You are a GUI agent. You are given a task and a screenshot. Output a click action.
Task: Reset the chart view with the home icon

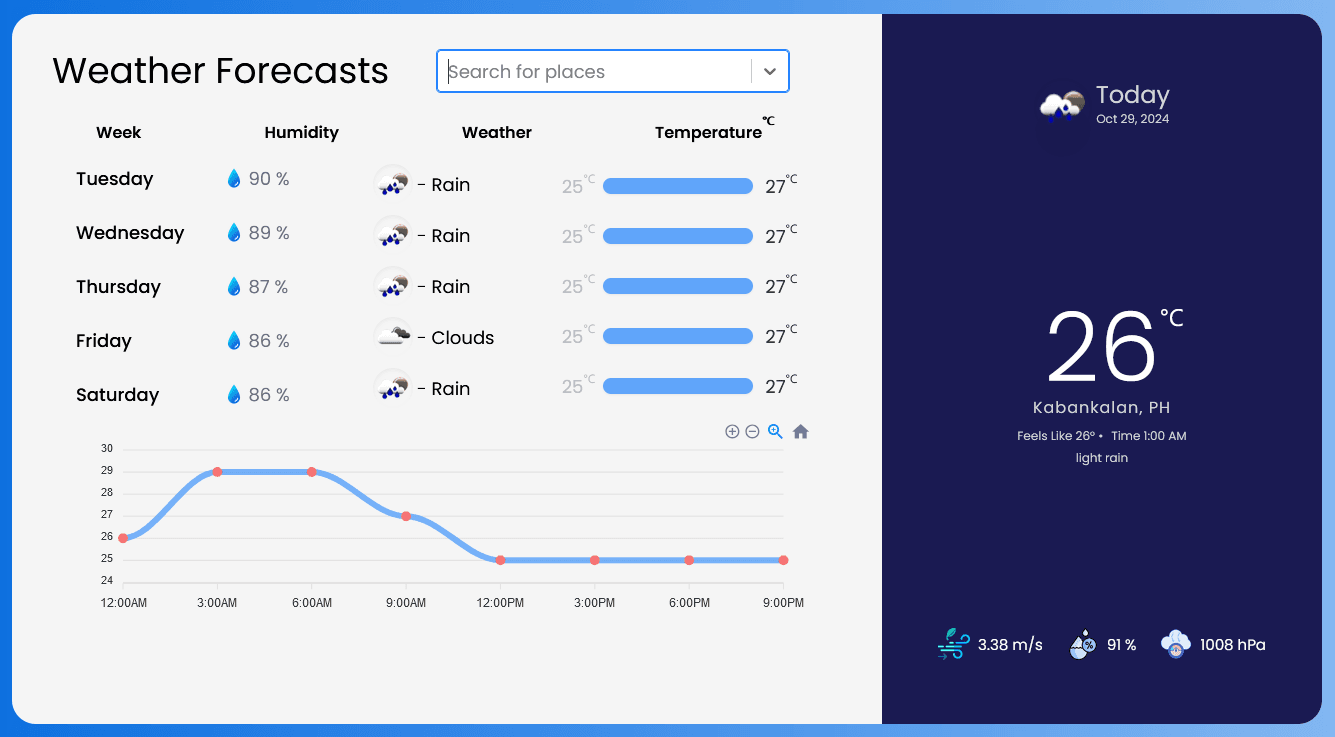(x=799, y=431)
